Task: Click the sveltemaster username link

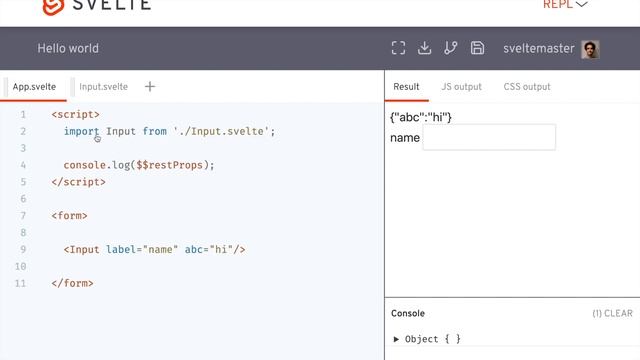Action: click(x=538, y=49)
